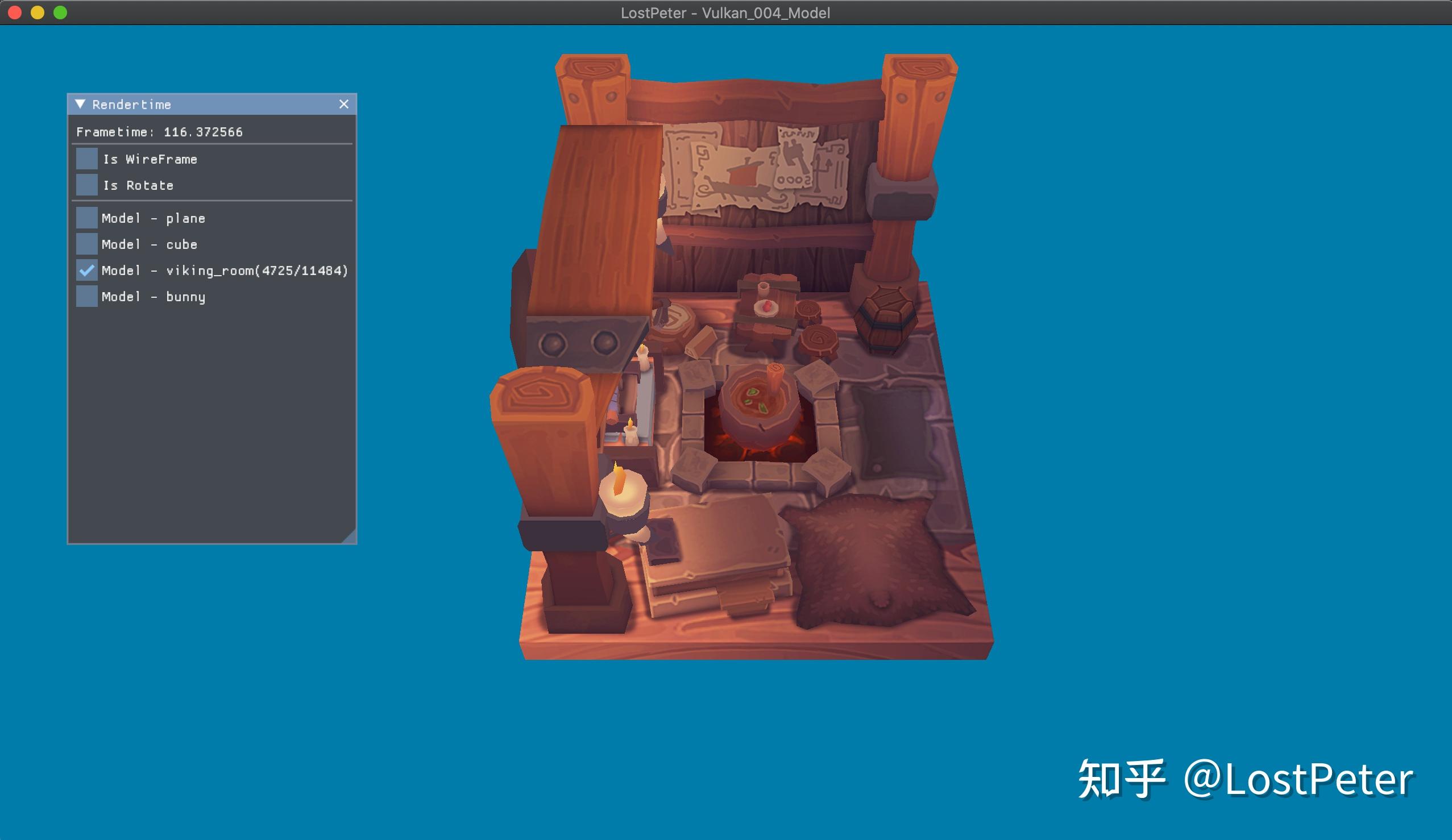
Task: Check the Model - plane checkbox
Action: pyautogui.click(x=86, y=218)
